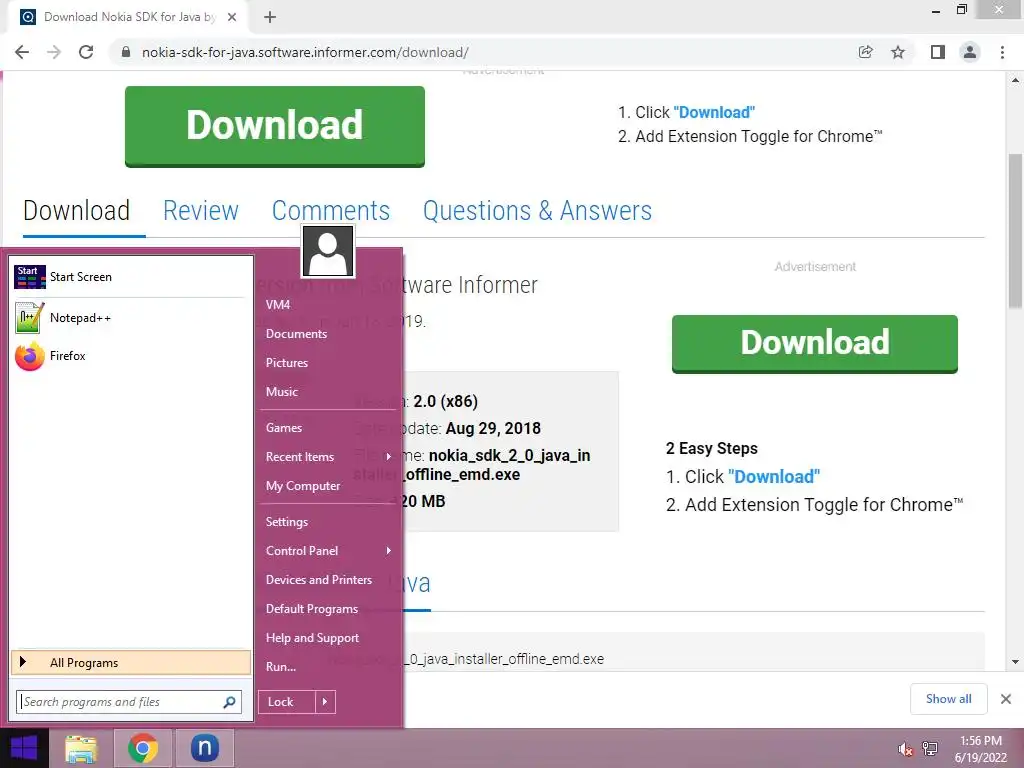Expand the Control Panel submenu arrow
1024x768 pixels.
click(389, 551)
